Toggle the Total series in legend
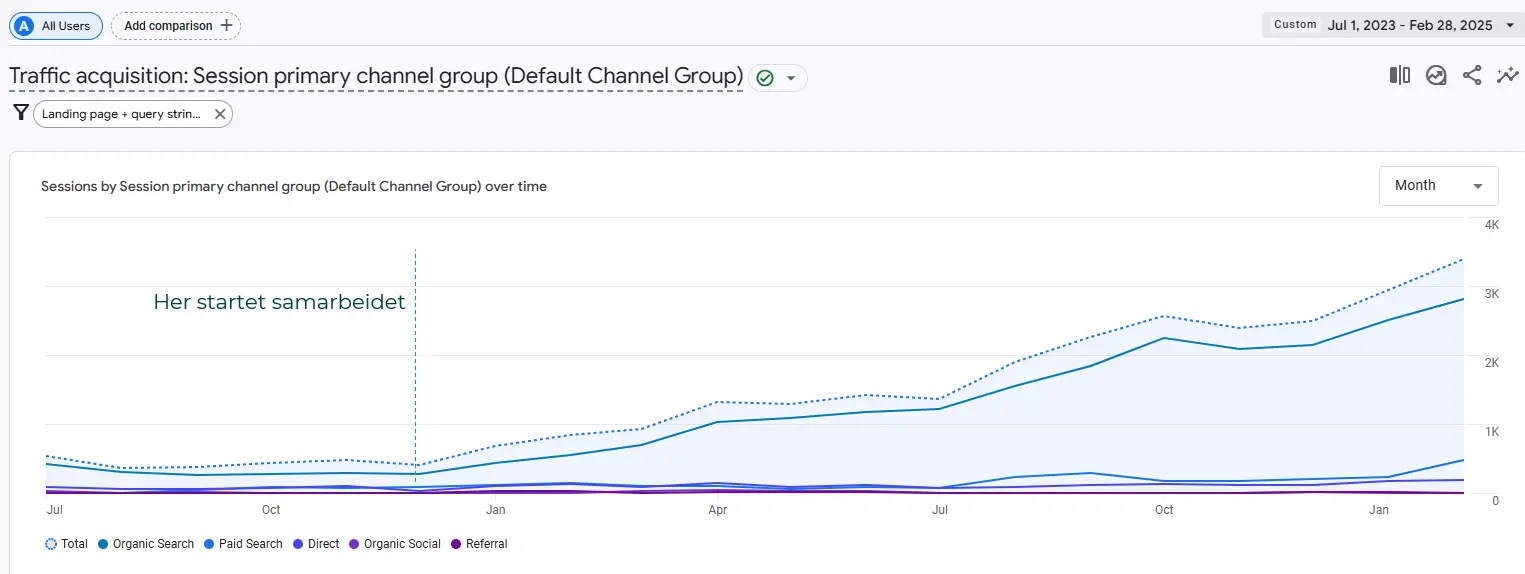The height and width of the screenshot is (574, 1525). (x=66, y=544)
